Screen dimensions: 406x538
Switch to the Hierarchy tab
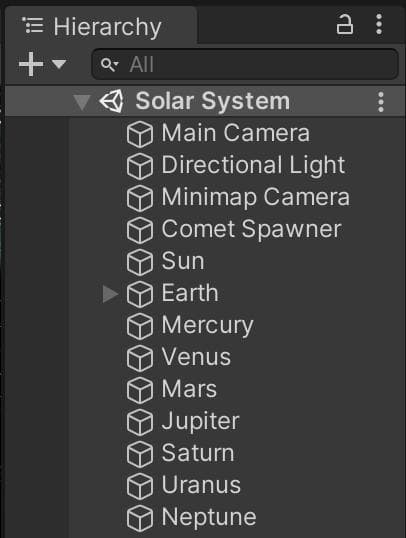101,26
